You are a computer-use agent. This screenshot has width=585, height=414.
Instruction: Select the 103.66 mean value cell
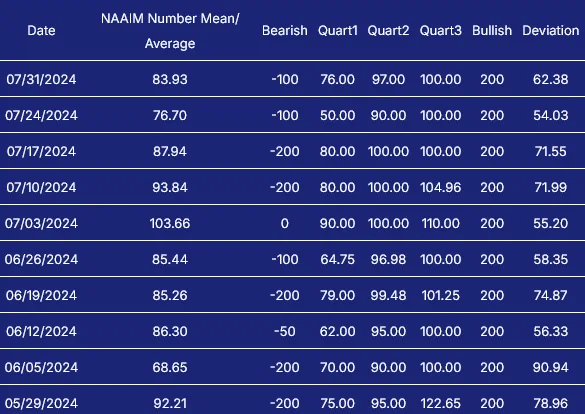point(170,223)
